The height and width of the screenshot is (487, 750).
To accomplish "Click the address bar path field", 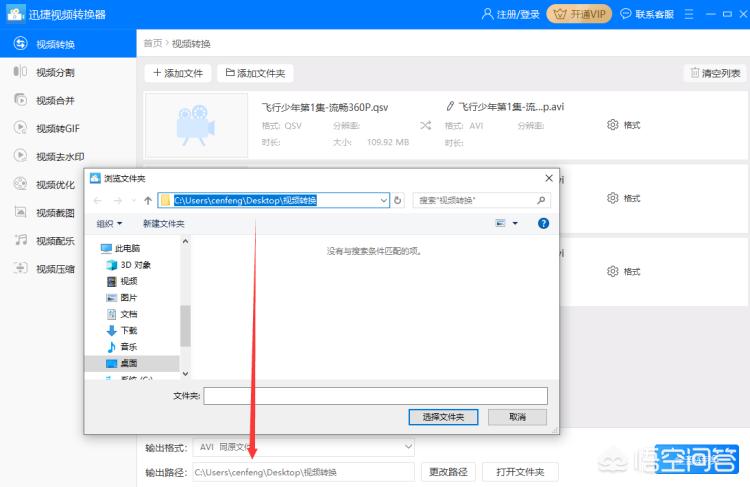I will tap(273, 200).
